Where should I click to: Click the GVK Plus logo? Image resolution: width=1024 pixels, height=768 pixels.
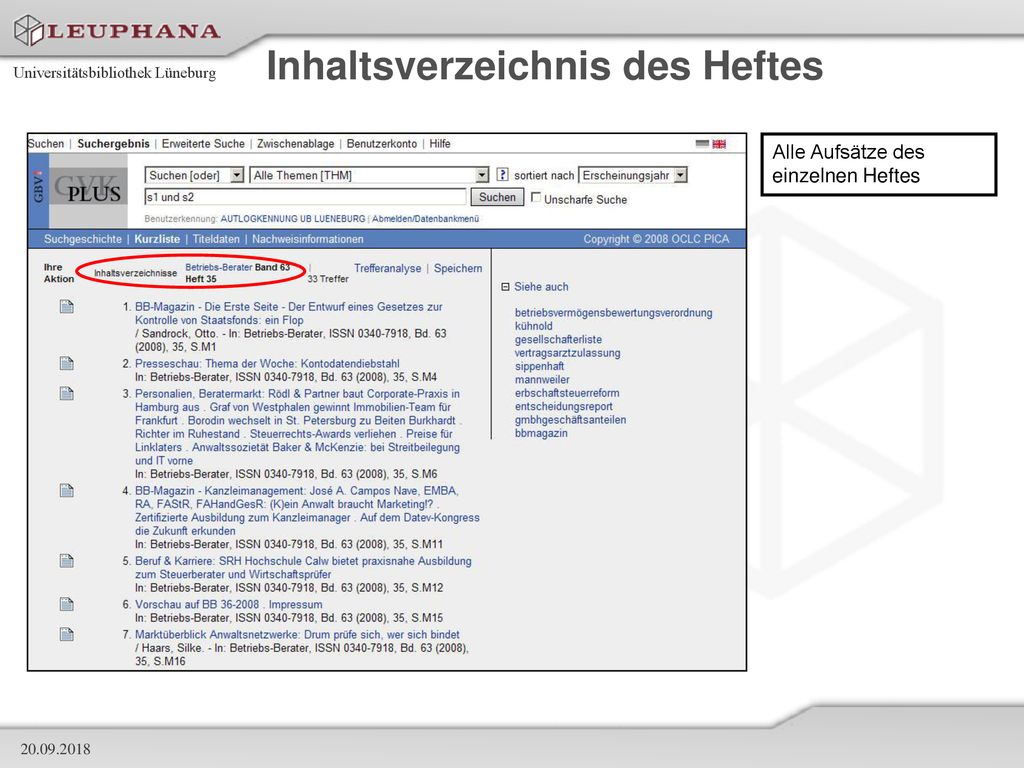(86, 189)
